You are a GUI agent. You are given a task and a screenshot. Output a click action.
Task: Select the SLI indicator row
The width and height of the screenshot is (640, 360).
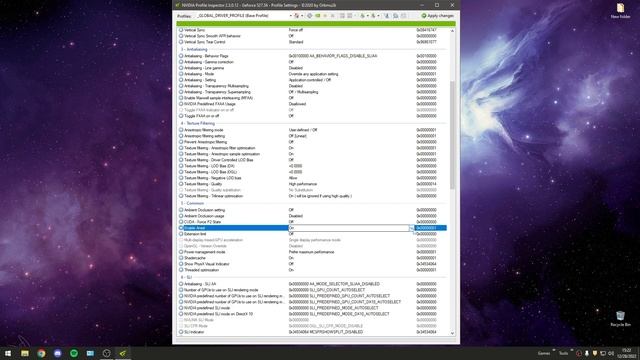click(312, 332)
